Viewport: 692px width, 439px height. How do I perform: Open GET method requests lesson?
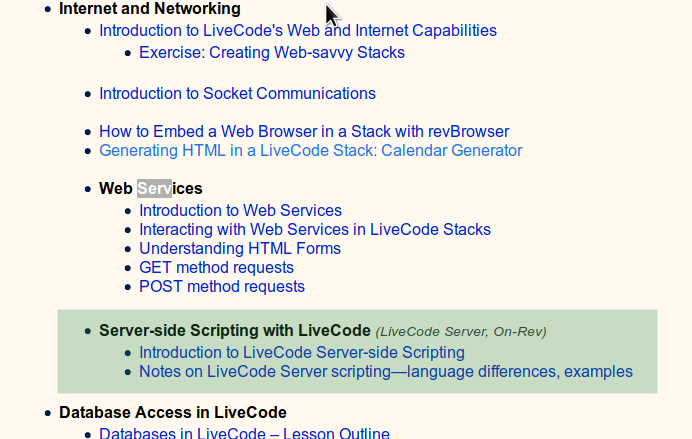coord(216,267)
